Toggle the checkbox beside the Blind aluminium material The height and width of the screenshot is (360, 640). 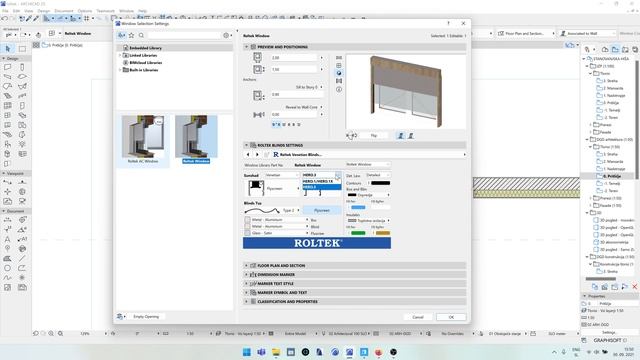click(x=247, y=226)
